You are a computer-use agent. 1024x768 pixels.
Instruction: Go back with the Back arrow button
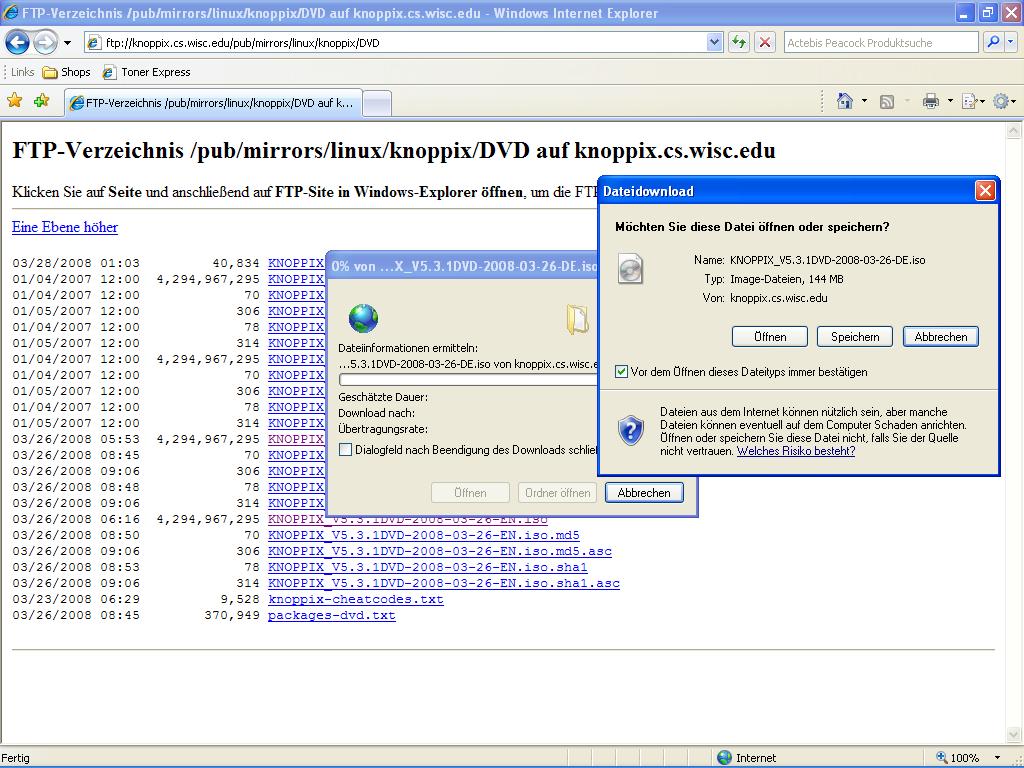point(17,43)
